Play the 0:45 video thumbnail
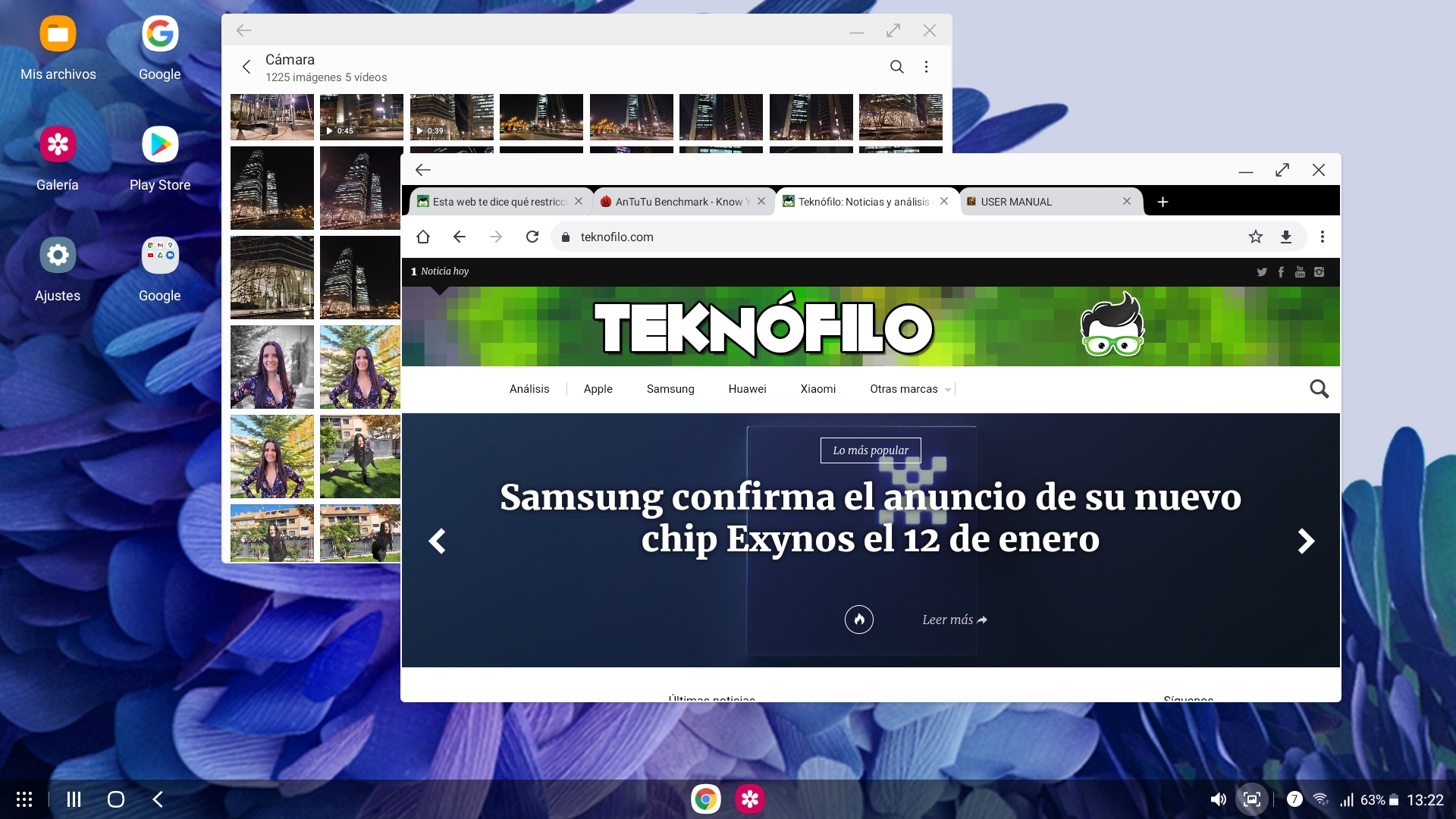This screenshot has width=1456, height=819. click(x=362, y=117)
